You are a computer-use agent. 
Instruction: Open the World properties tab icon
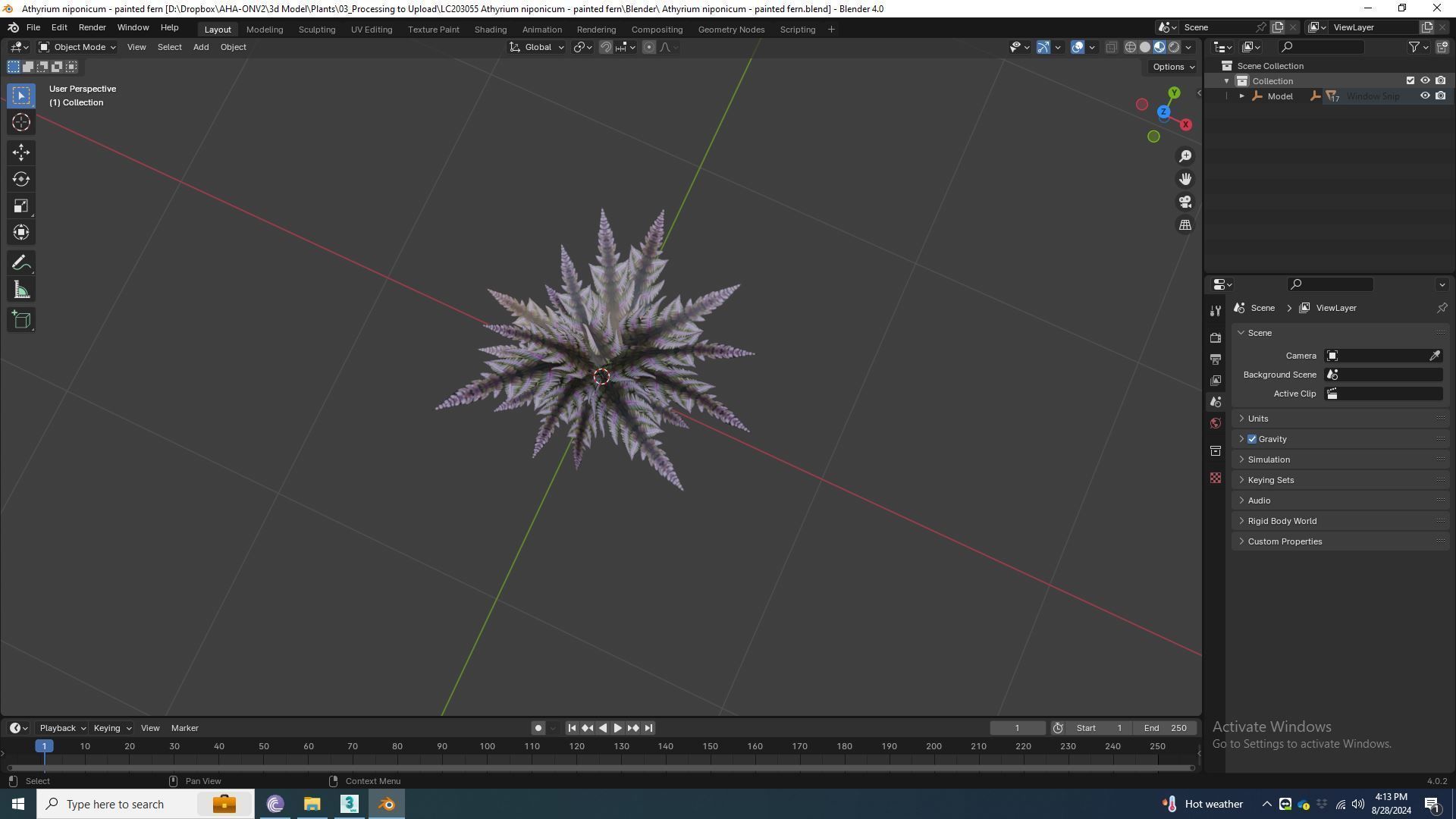1216,423
